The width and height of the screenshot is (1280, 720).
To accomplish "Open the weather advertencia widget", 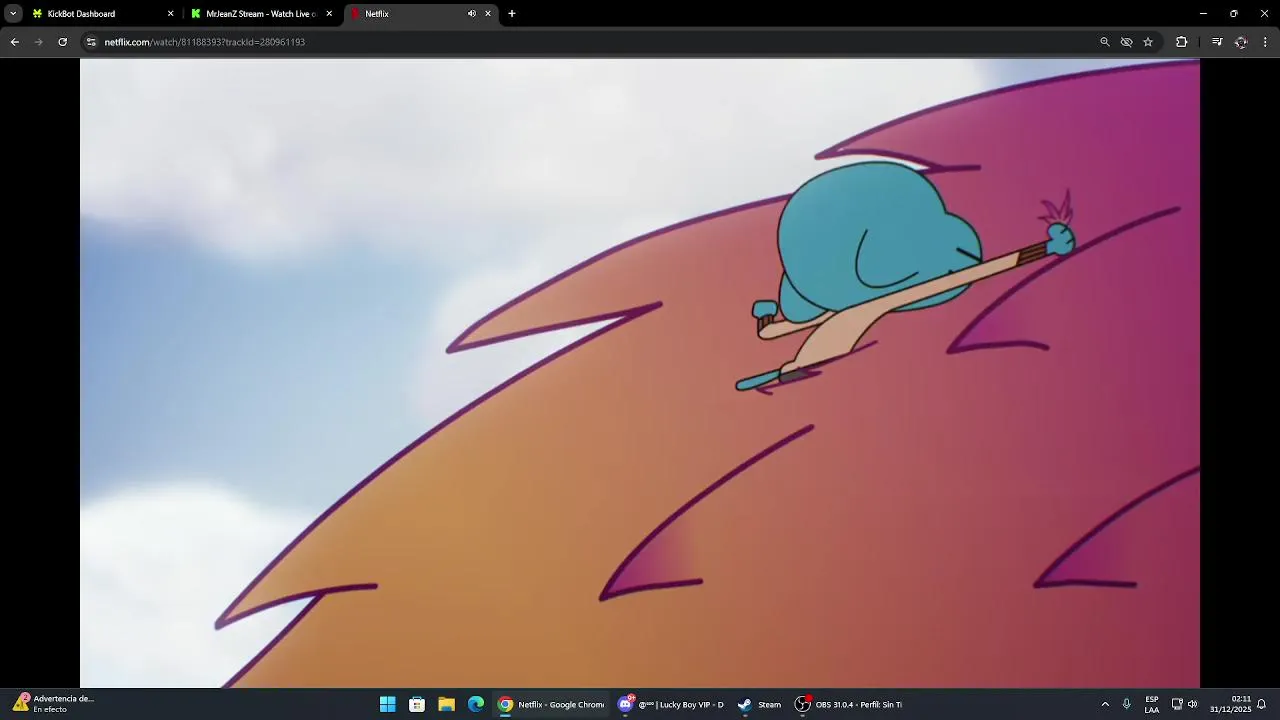I will pos(54,704).
